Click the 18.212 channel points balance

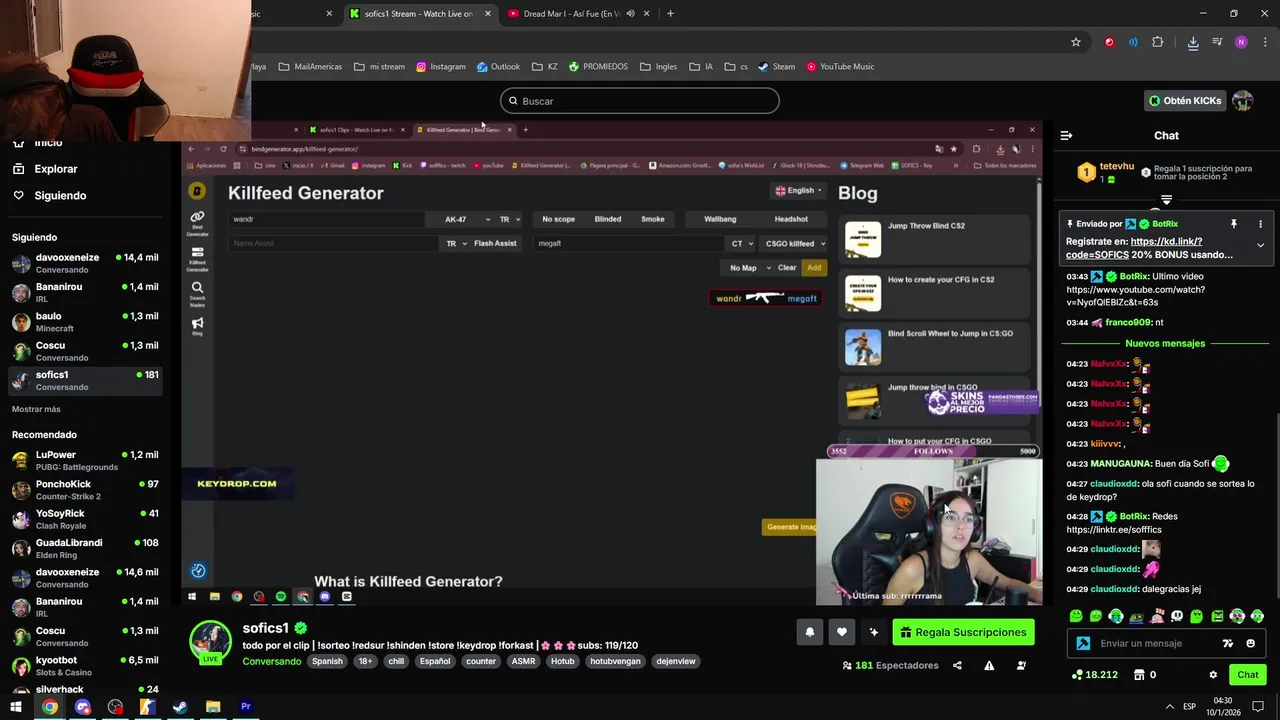(1094, 675)
